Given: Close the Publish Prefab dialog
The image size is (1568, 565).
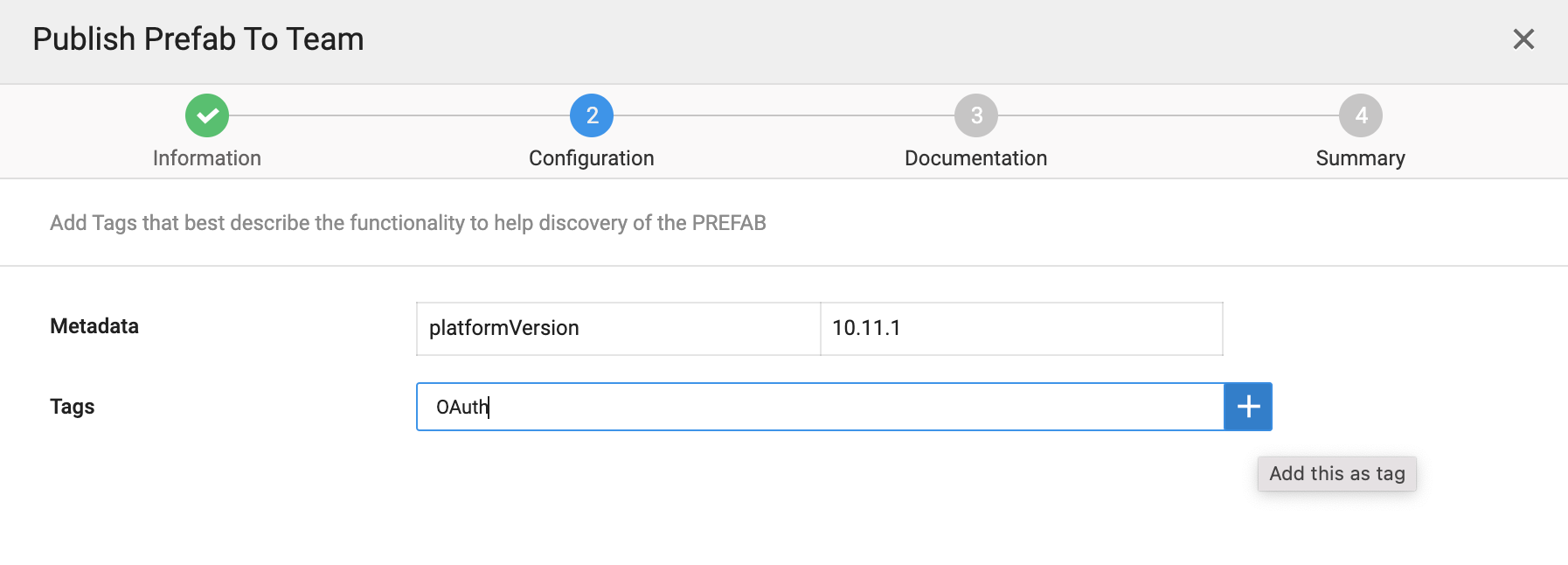Looking at the screenshot, I should tap(1523, 39).
